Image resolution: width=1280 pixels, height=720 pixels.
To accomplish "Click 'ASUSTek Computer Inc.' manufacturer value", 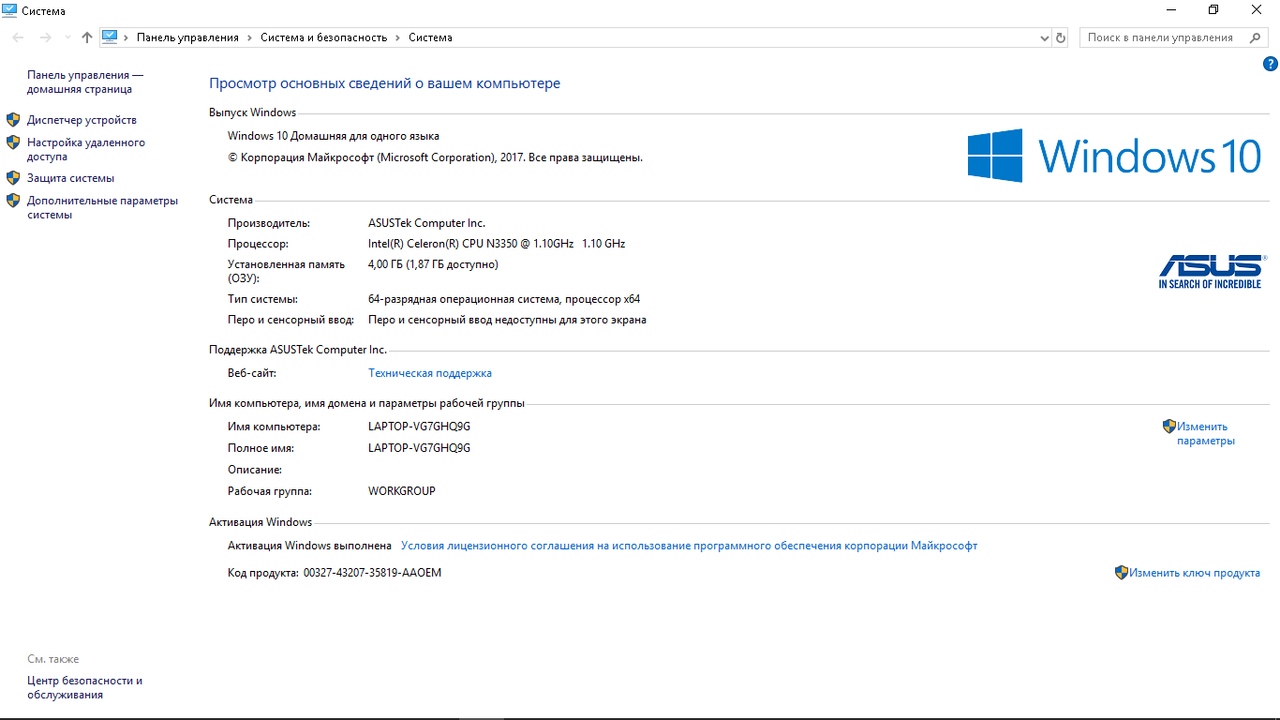I will (x=427, y=223).
